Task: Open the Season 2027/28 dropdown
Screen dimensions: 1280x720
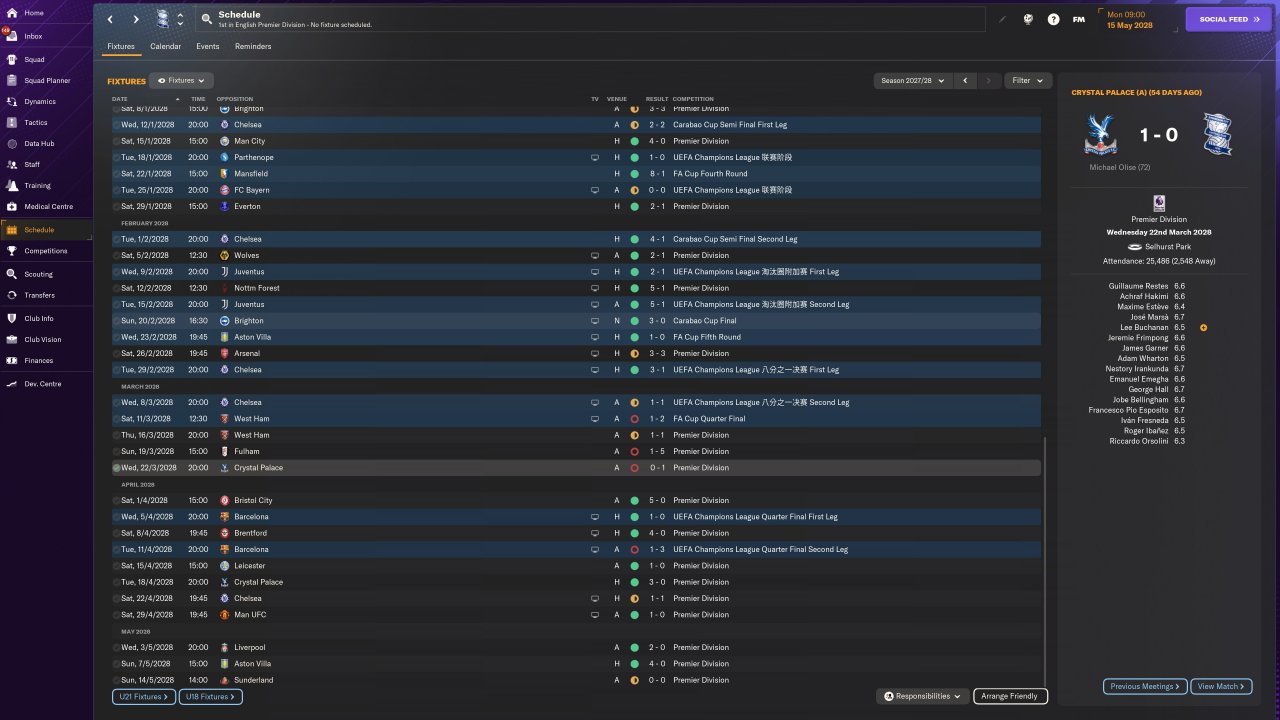Action: point(911,80)
